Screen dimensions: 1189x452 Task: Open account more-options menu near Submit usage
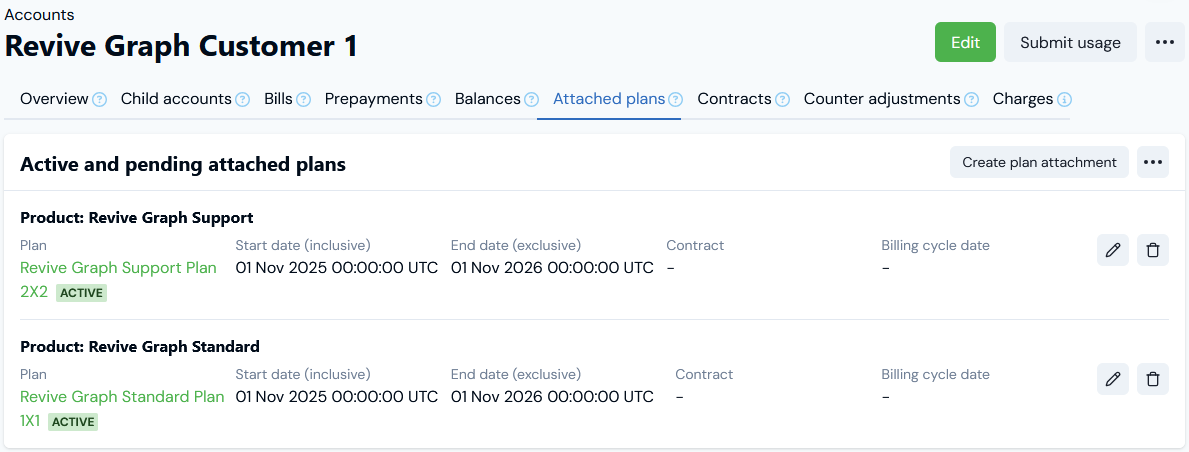(1164, 42)
